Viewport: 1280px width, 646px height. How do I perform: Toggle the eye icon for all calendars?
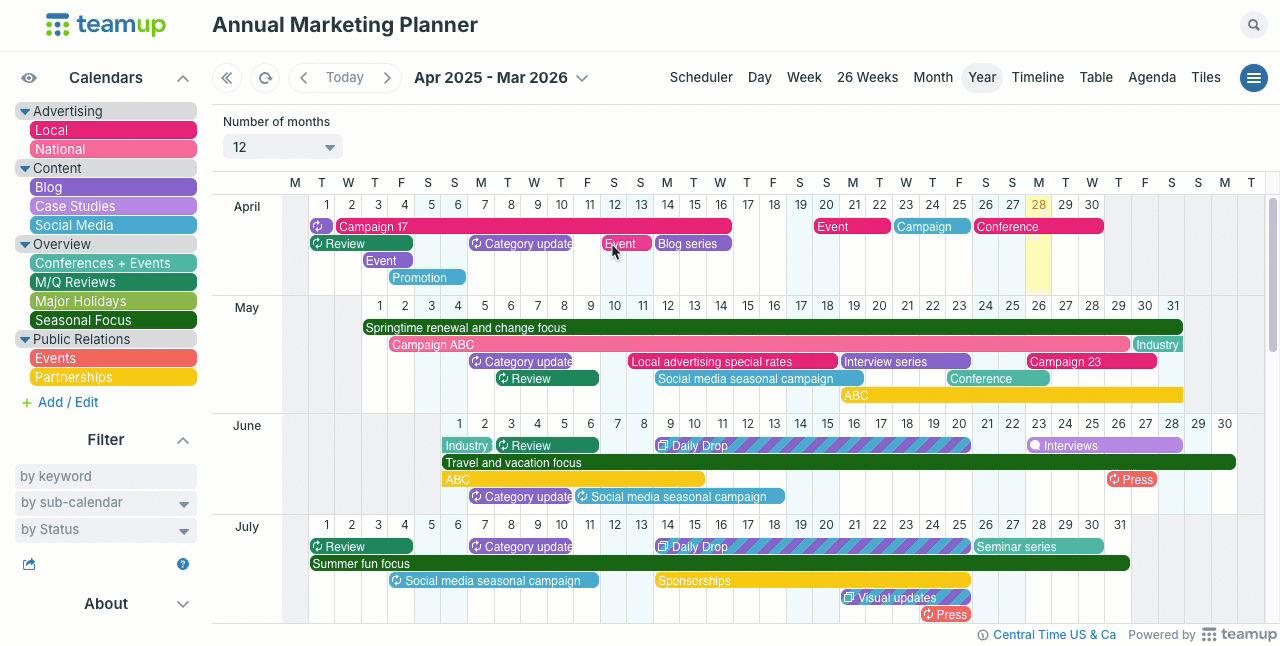point(29,78)
